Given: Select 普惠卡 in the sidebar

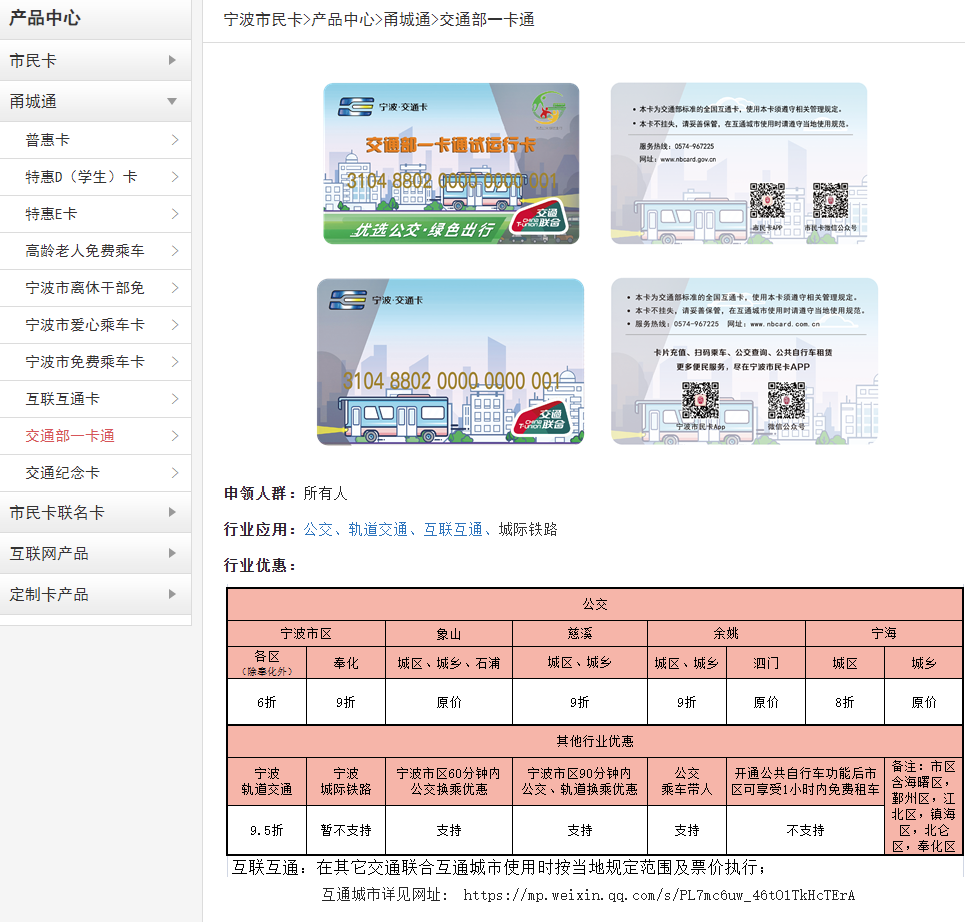Looking at the screenshot, I should [95, 140].
